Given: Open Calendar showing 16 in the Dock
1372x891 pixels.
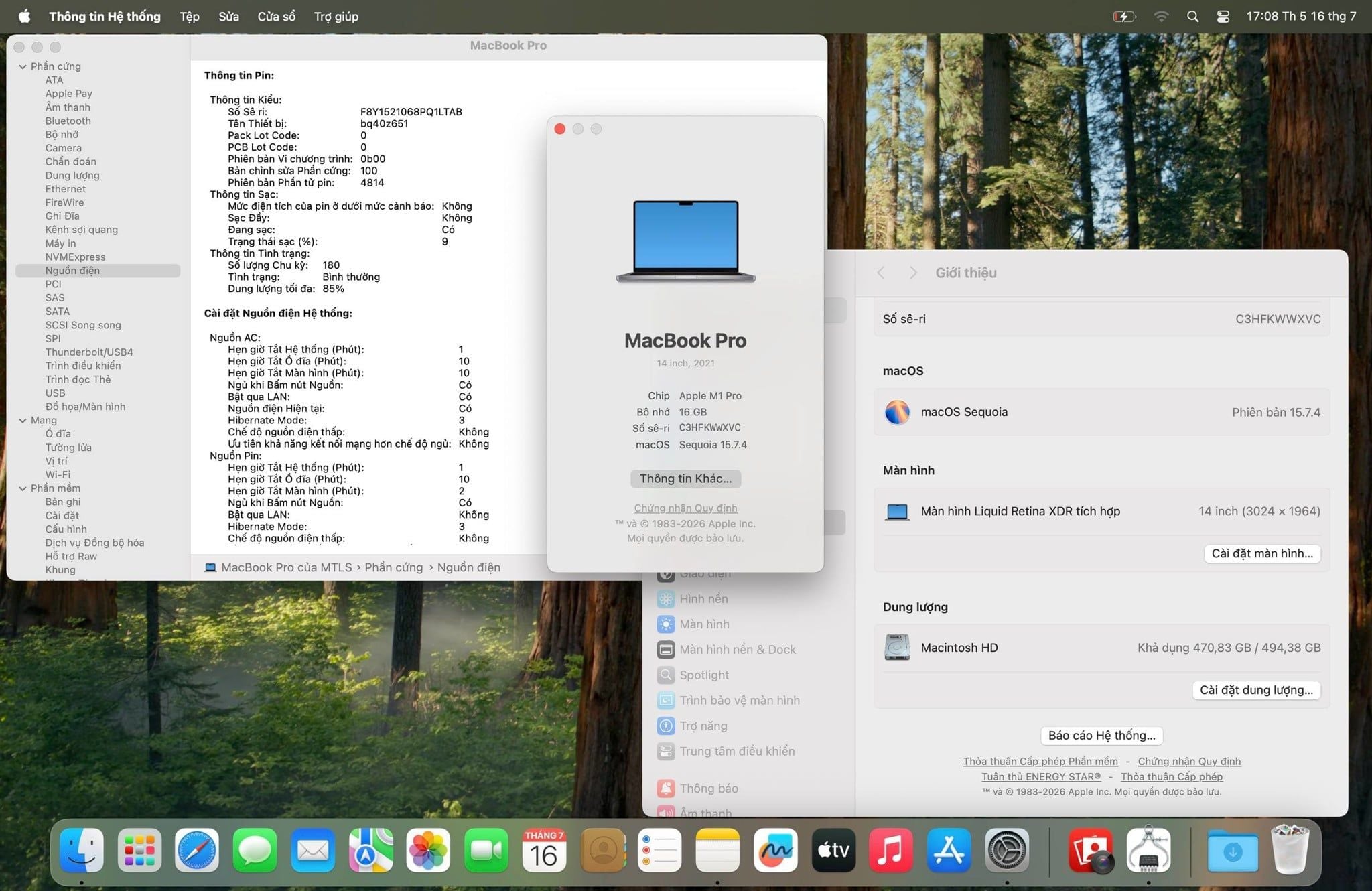Looking at the screenshot, I should click(544, 850).
